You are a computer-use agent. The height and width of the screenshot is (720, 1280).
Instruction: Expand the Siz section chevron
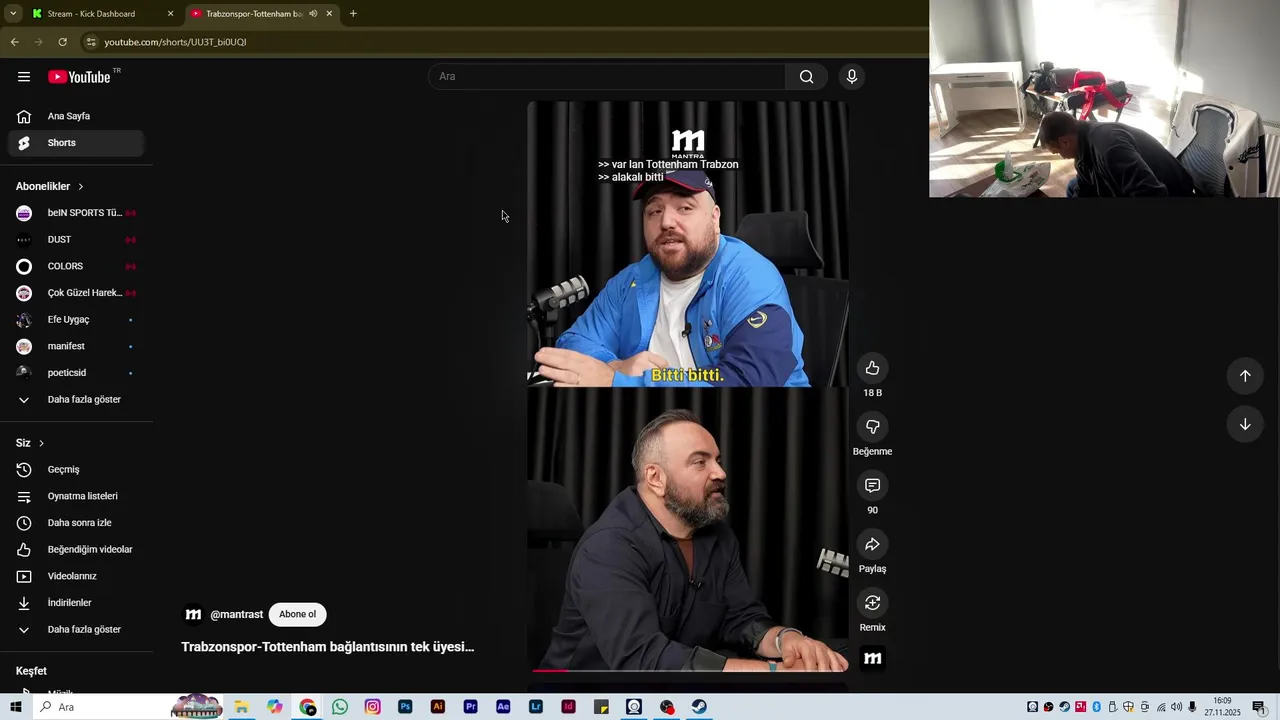point(41,443)
